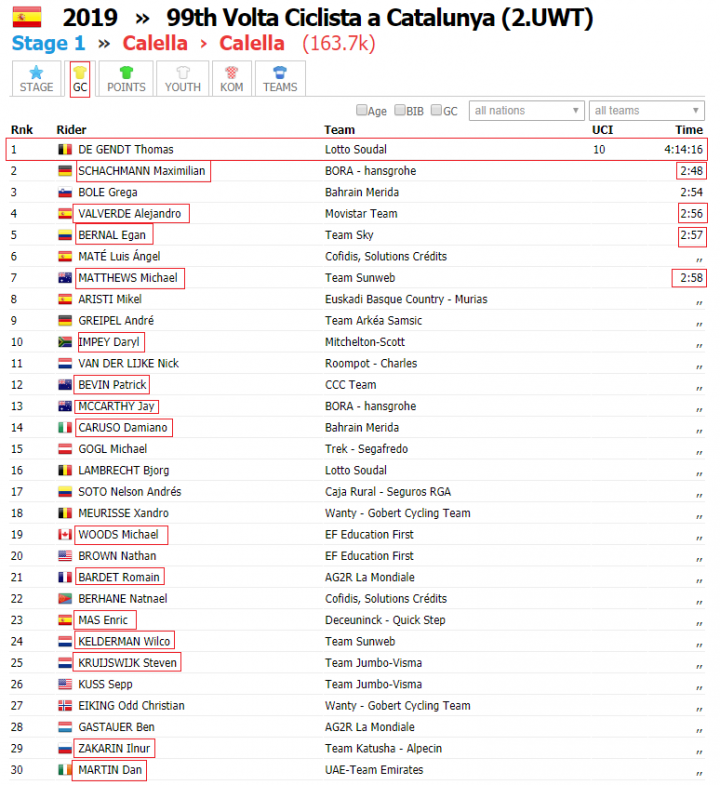Click the Team column header
720x785 pixels.
339,130
